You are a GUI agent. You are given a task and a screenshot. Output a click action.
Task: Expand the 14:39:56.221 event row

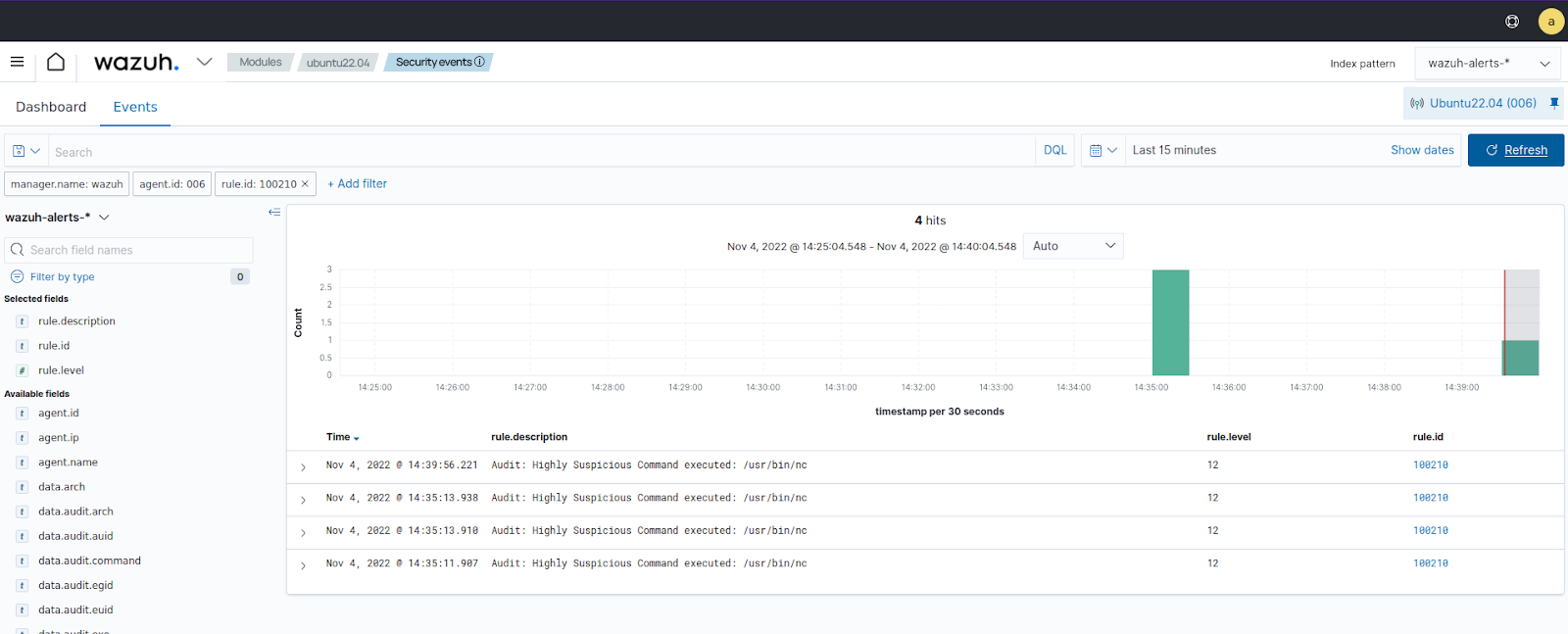click(x=303, y=467)
